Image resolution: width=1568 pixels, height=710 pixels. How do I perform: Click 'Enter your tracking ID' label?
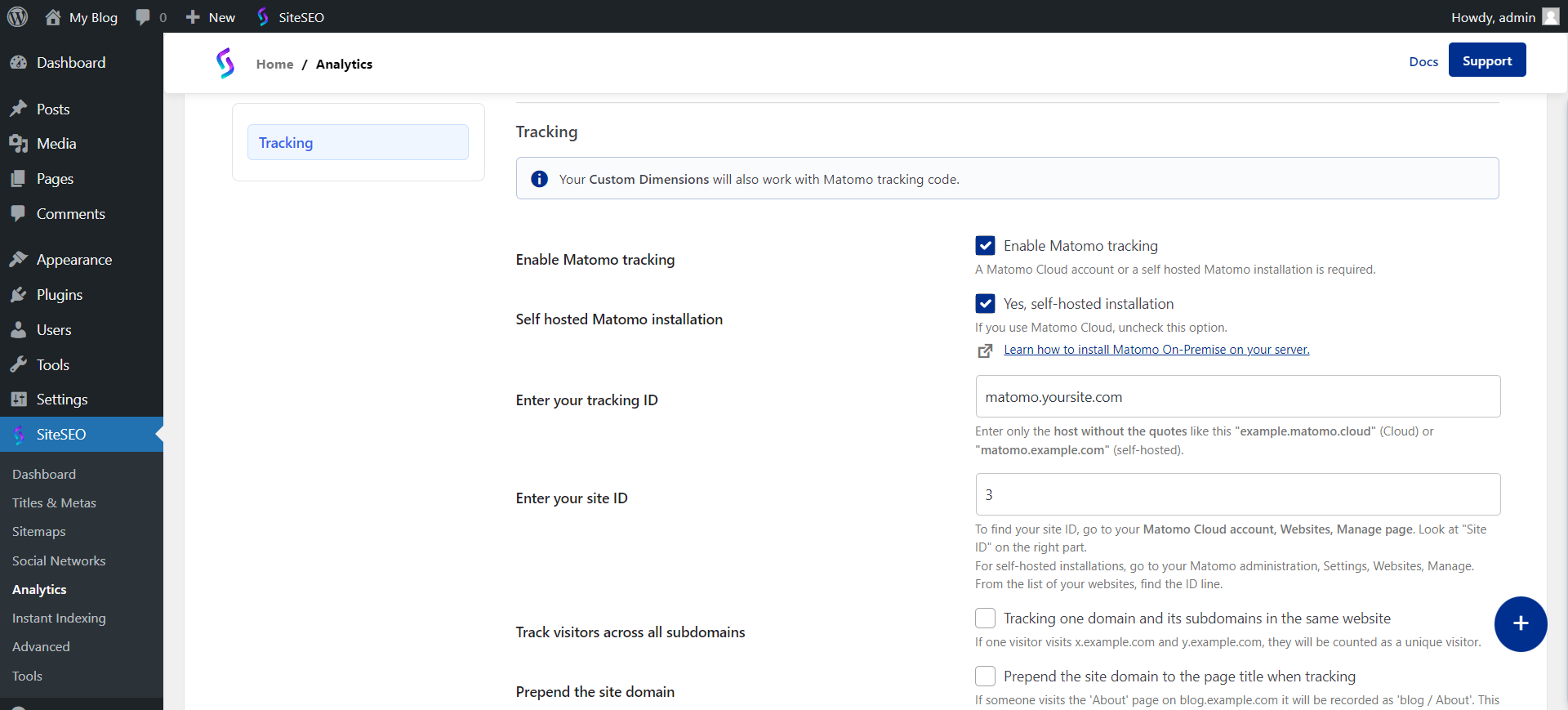click(x=586, y=400)
